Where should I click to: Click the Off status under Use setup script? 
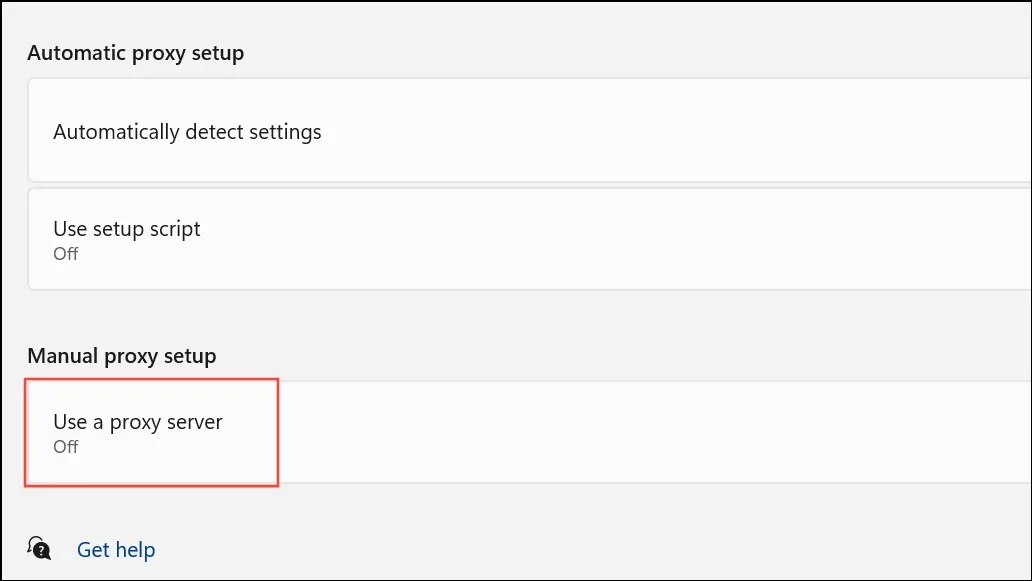pyautogui.click(x=66, y=254)
